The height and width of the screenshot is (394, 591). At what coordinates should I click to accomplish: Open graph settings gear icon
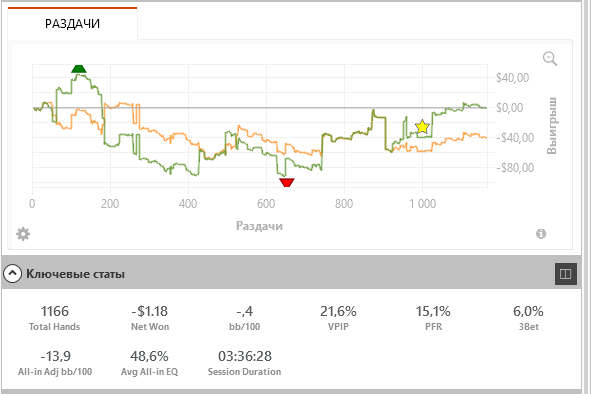tap(23, 234)
